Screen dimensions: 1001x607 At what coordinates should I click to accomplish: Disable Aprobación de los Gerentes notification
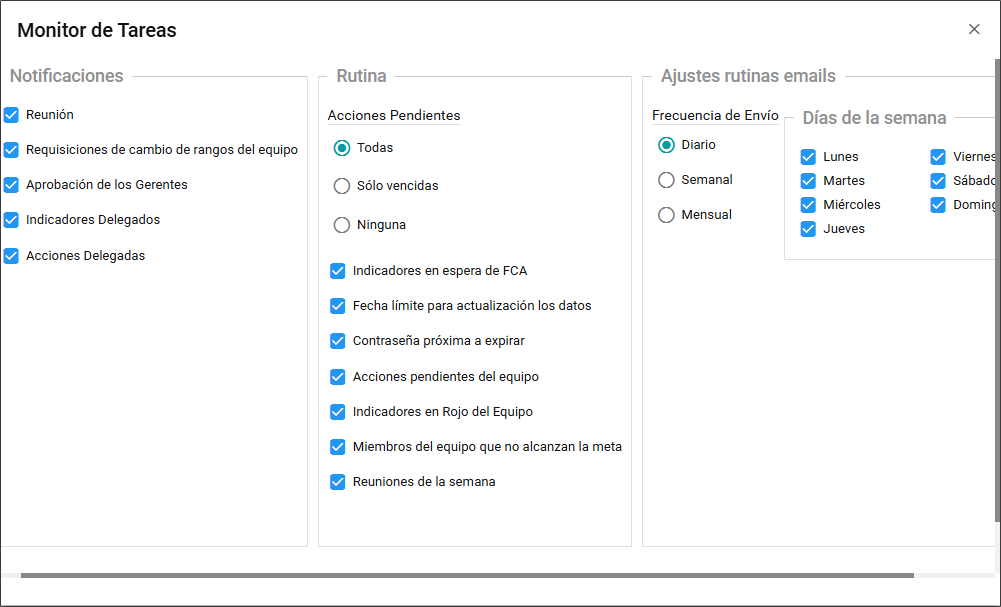coord(11,185)
